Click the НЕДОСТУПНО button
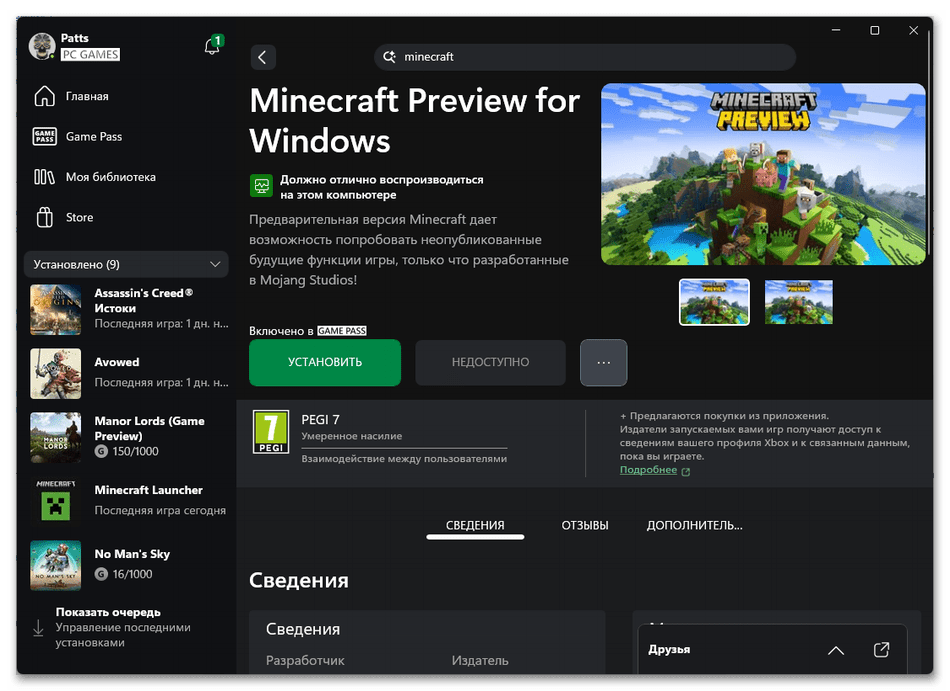950x691 pixels. click(490, 363)
